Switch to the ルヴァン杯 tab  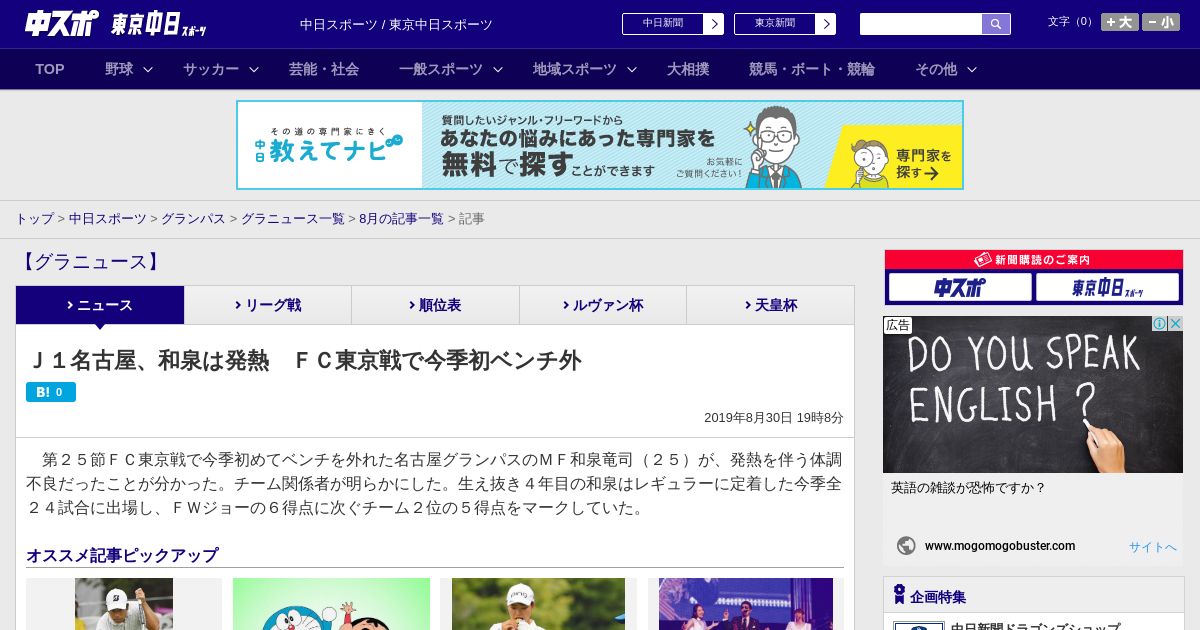(603, 305)
